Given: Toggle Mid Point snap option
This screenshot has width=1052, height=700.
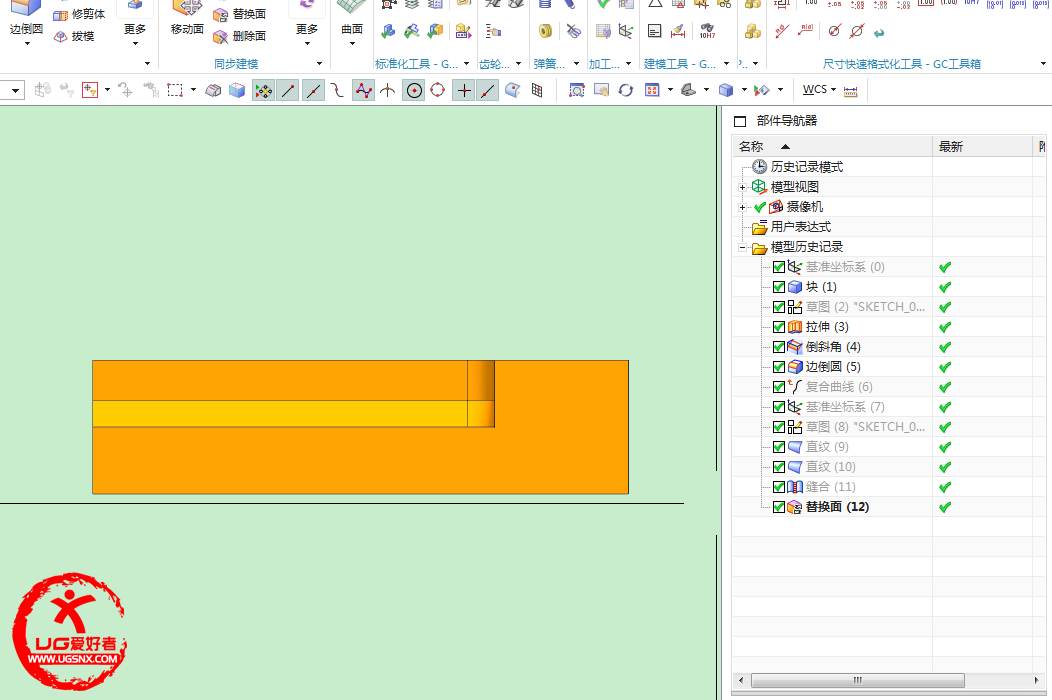Looking at the screenshot, I should coord(313,90).
